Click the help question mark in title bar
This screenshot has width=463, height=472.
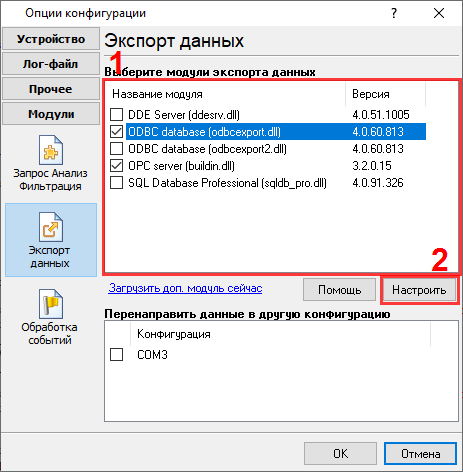pos(394,13)
